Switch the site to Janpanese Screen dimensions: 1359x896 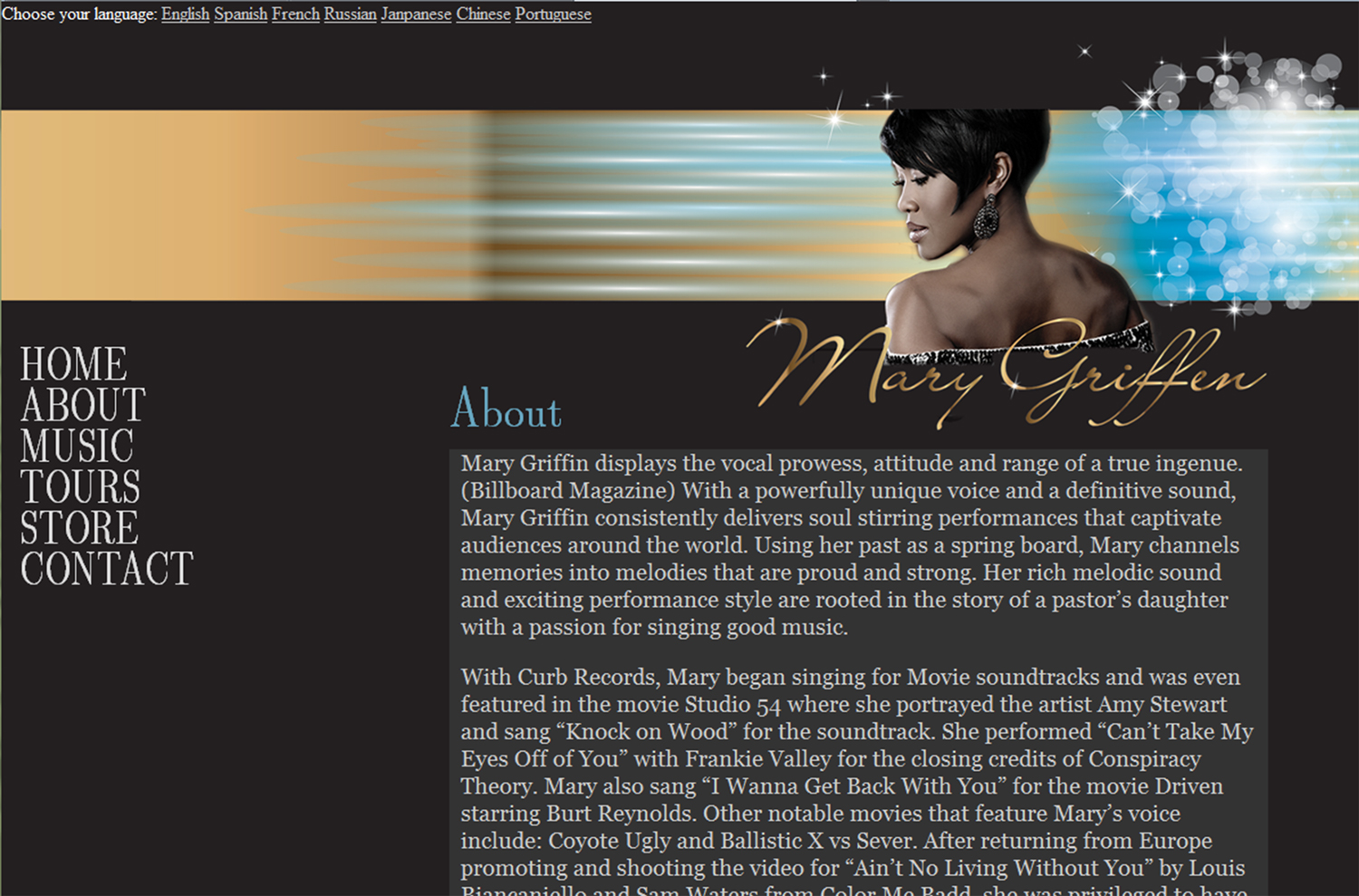click(416, 14)
